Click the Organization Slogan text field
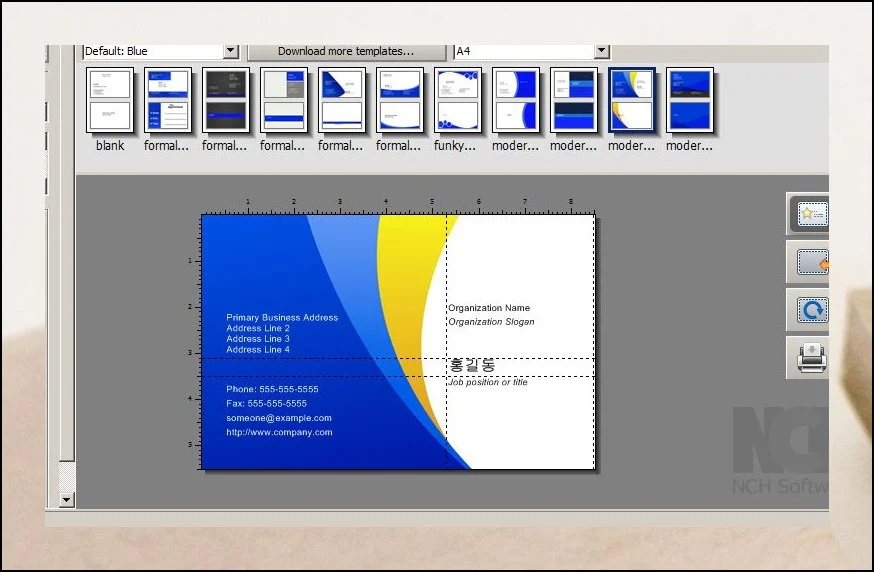The image size is (874, 572). (x=491, y=322)
